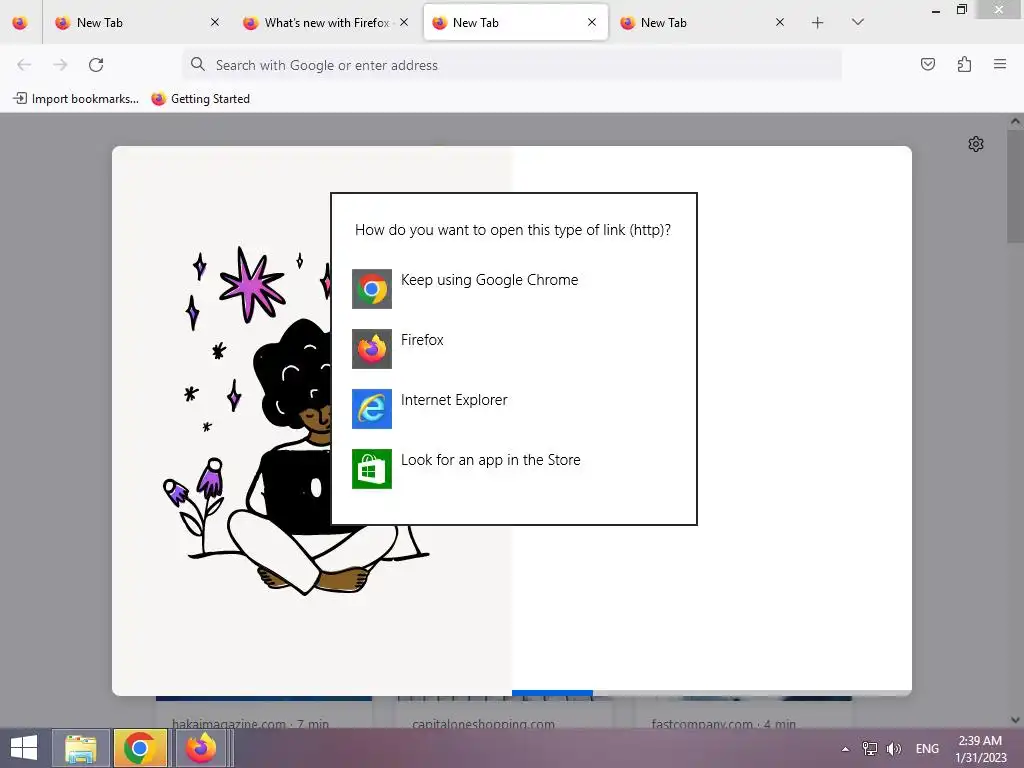Click the ENG language indicator
Viewport: 1024px width, 768px height.
(x=927, y=749)
